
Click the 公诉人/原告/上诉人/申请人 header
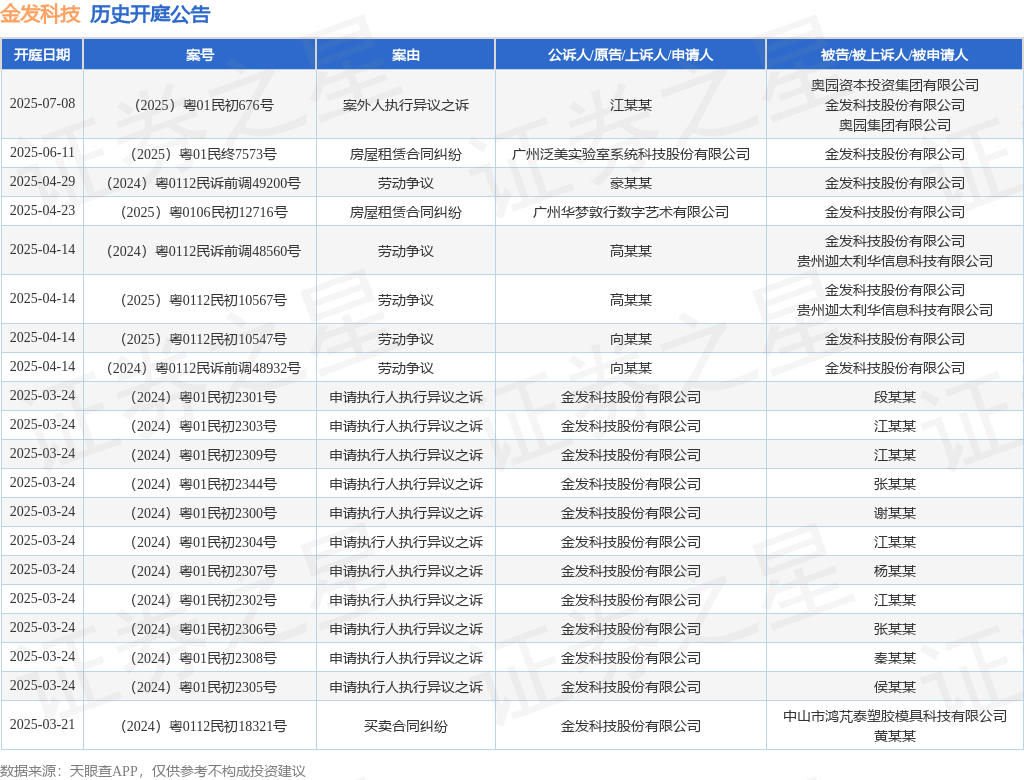coord(630,55)
